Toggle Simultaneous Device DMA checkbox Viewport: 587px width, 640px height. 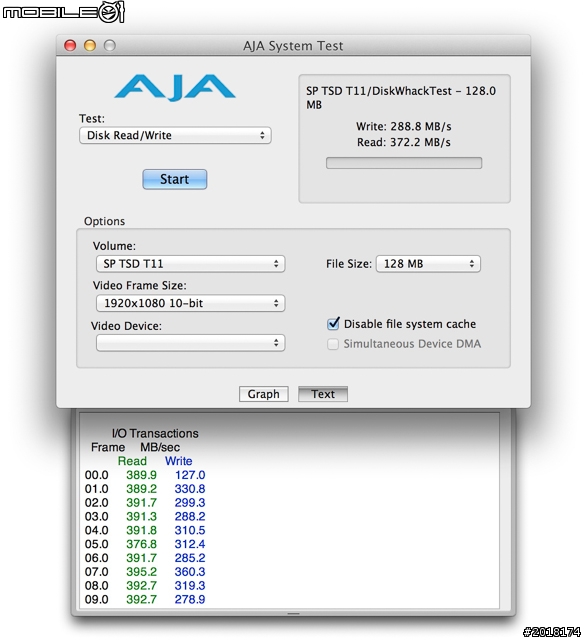(x=333, y=344)
